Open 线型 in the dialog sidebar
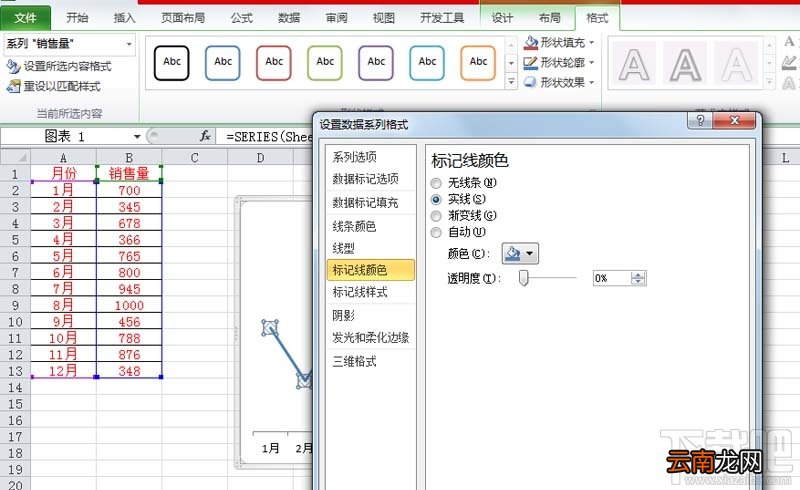The image size is (800, 490). point(371,248)
